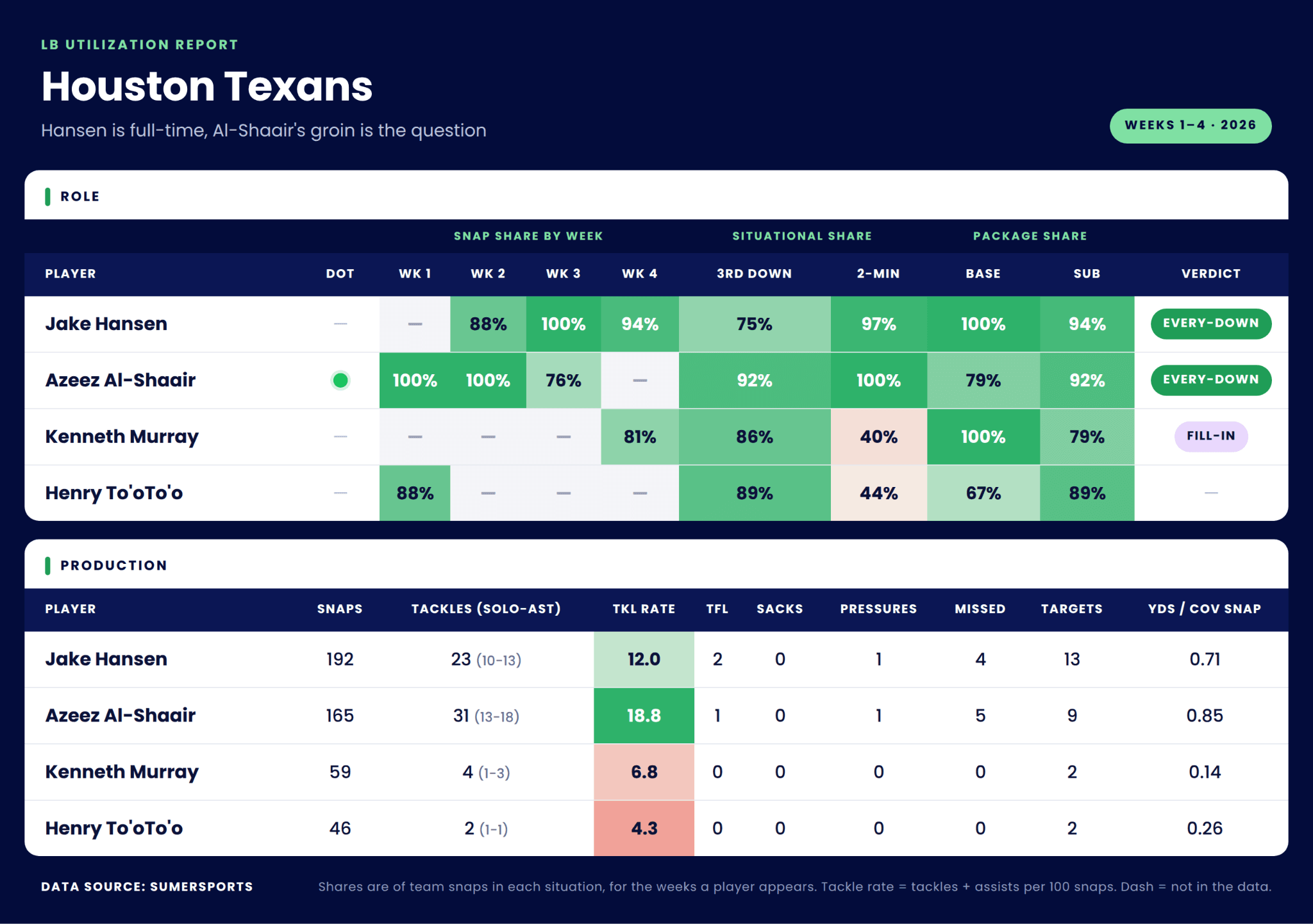This screenshot has height=924, width=1313.
Task: Click Al-Shaair's 0.85 yards per cov snap
Action: [1205, 716]
